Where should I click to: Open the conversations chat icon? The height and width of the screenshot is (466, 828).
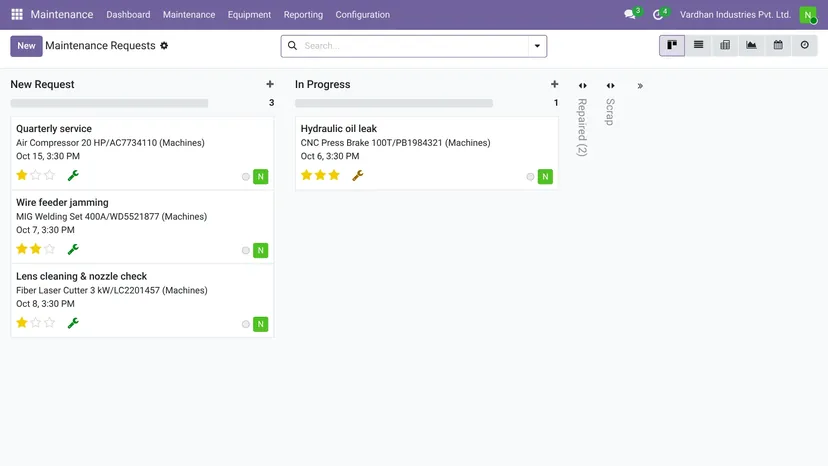[x=629, y=15]
